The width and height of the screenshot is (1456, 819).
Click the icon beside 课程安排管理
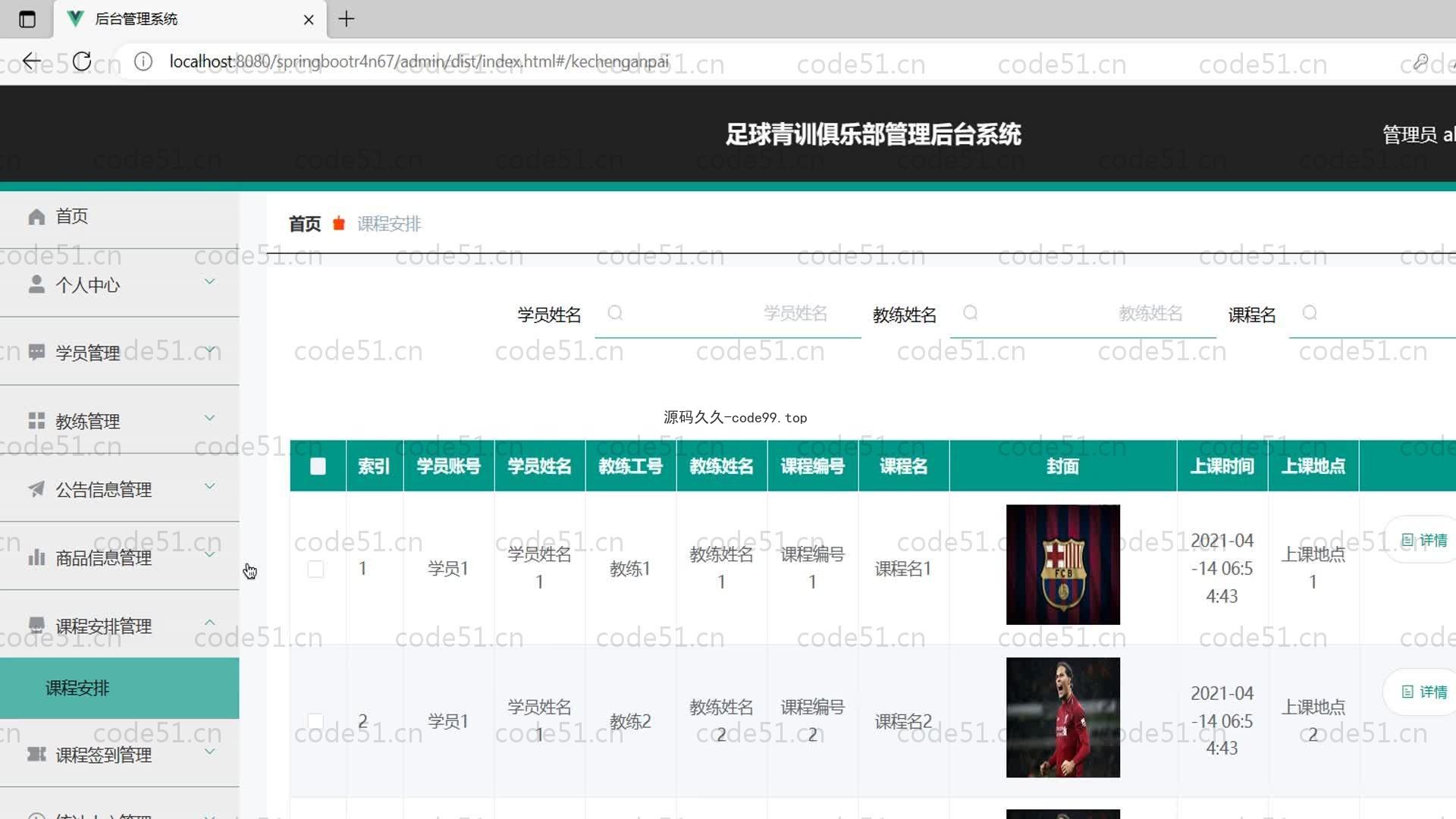pos(36,626)
